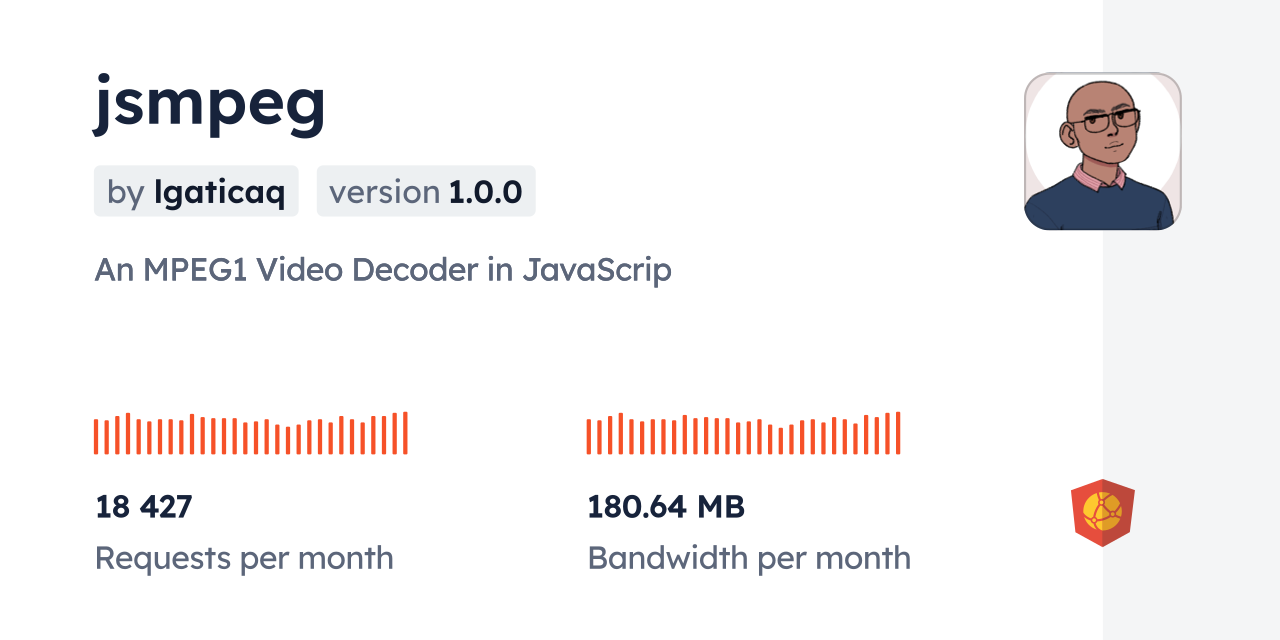Select the 180.64 MB bandwidth value

click(665, 507)
